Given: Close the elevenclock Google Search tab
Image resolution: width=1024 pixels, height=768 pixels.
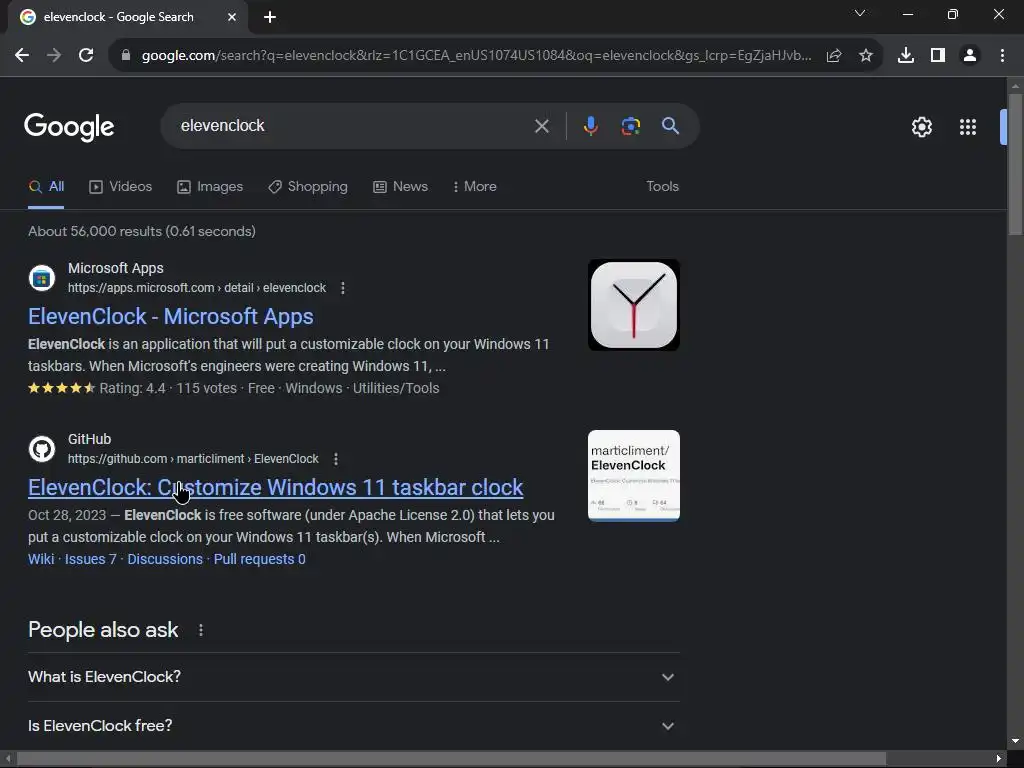Looking at the screenshot, I should 232,17.
